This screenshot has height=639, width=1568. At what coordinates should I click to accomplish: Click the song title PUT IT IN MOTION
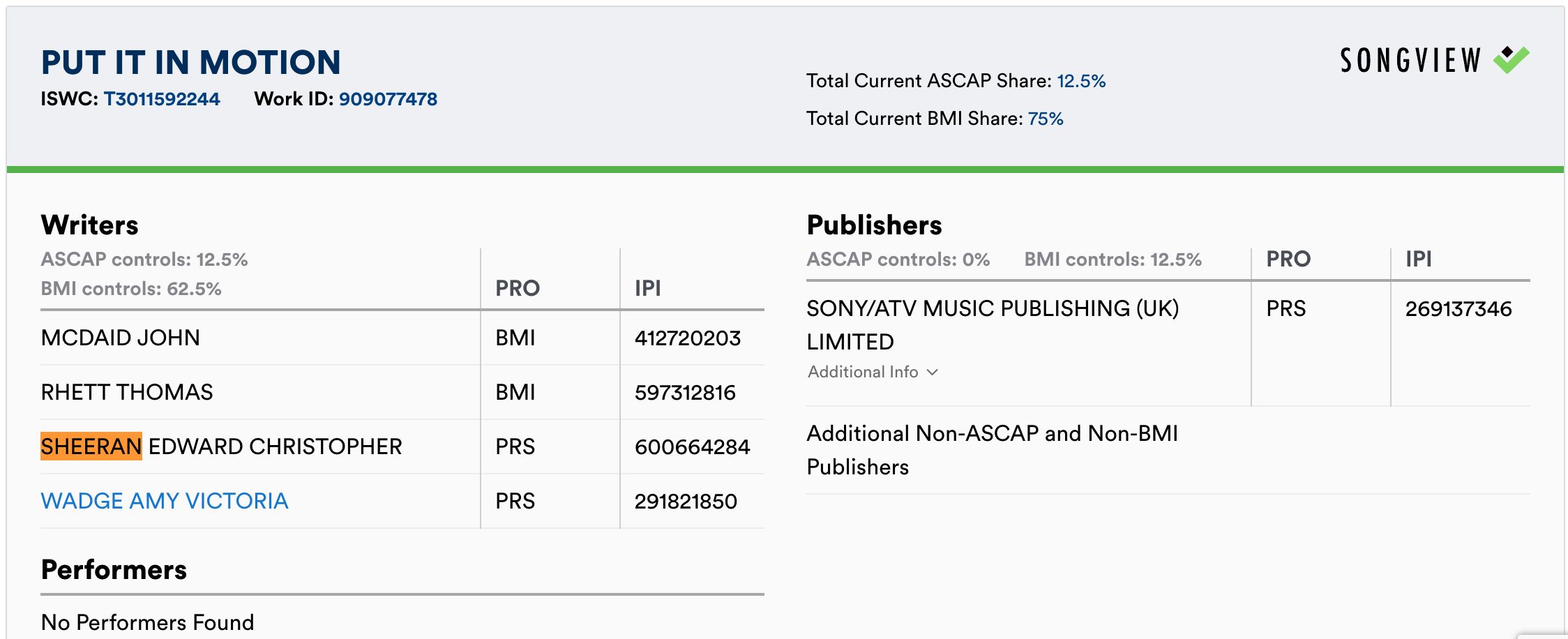(191, 62)
